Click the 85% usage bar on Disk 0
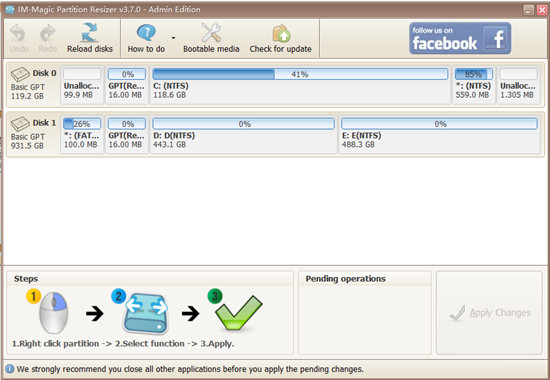This screenshot has height=380, width=550. coord(474,74)
